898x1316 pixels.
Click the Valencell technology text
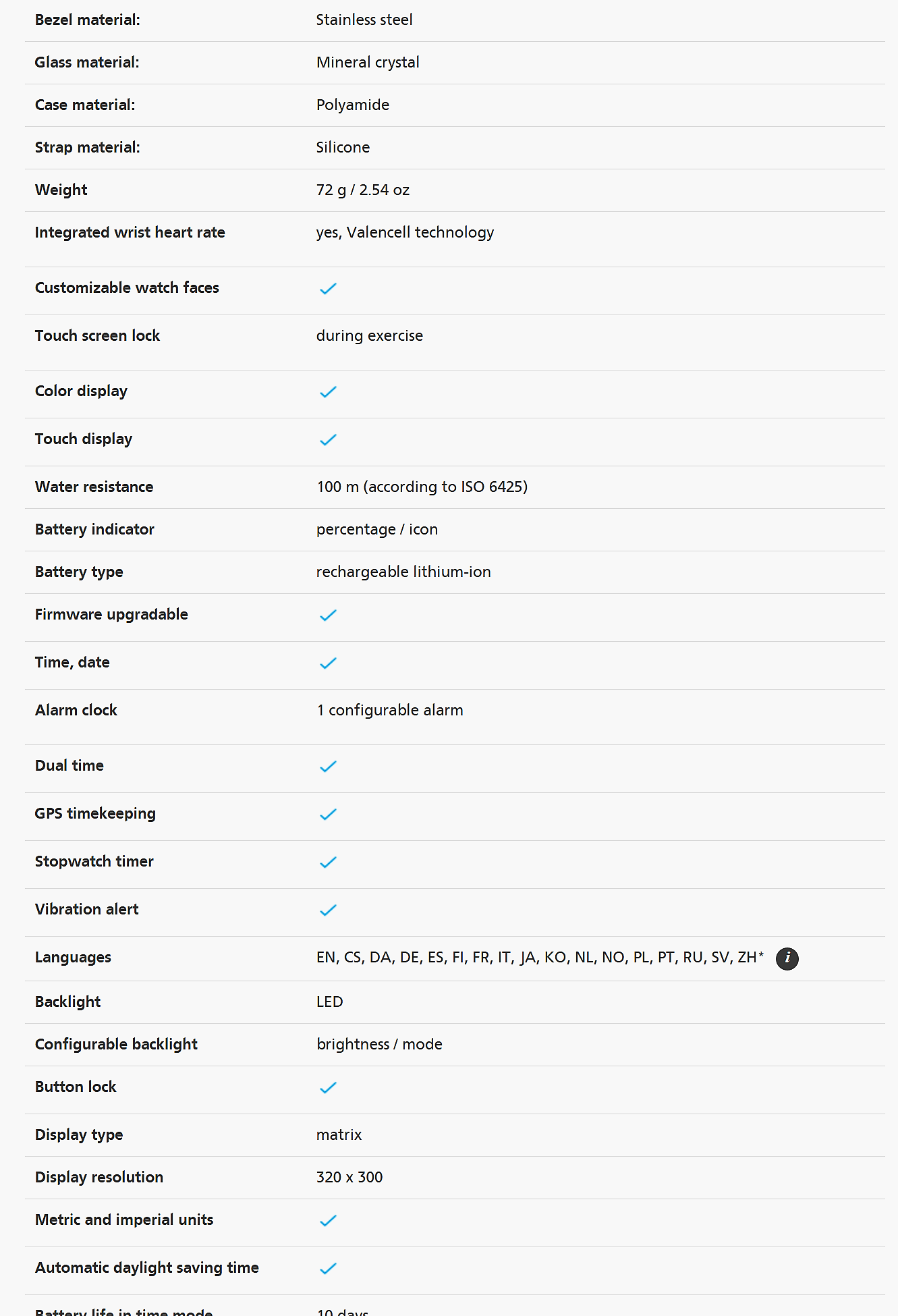[x=420, y=232]
